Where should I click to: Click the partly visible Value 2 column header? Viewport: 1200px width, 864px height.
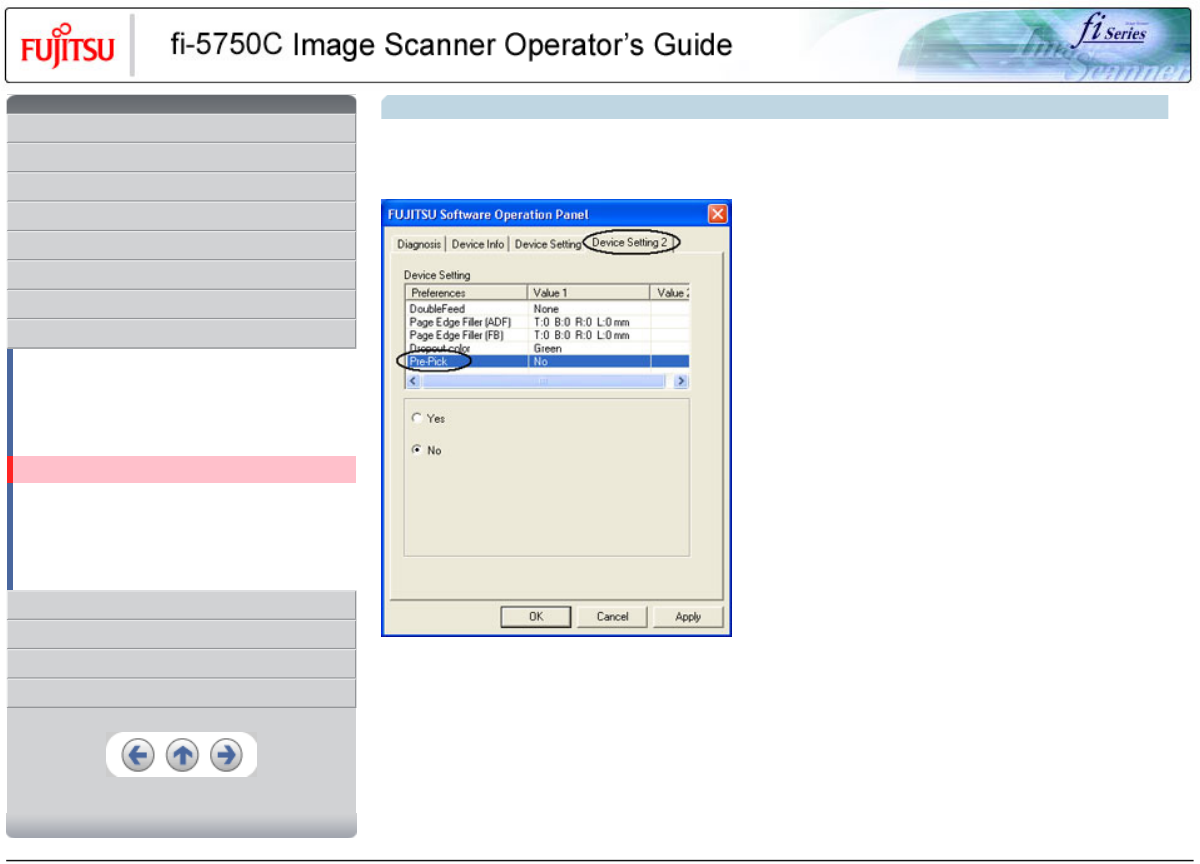(670, 293)
